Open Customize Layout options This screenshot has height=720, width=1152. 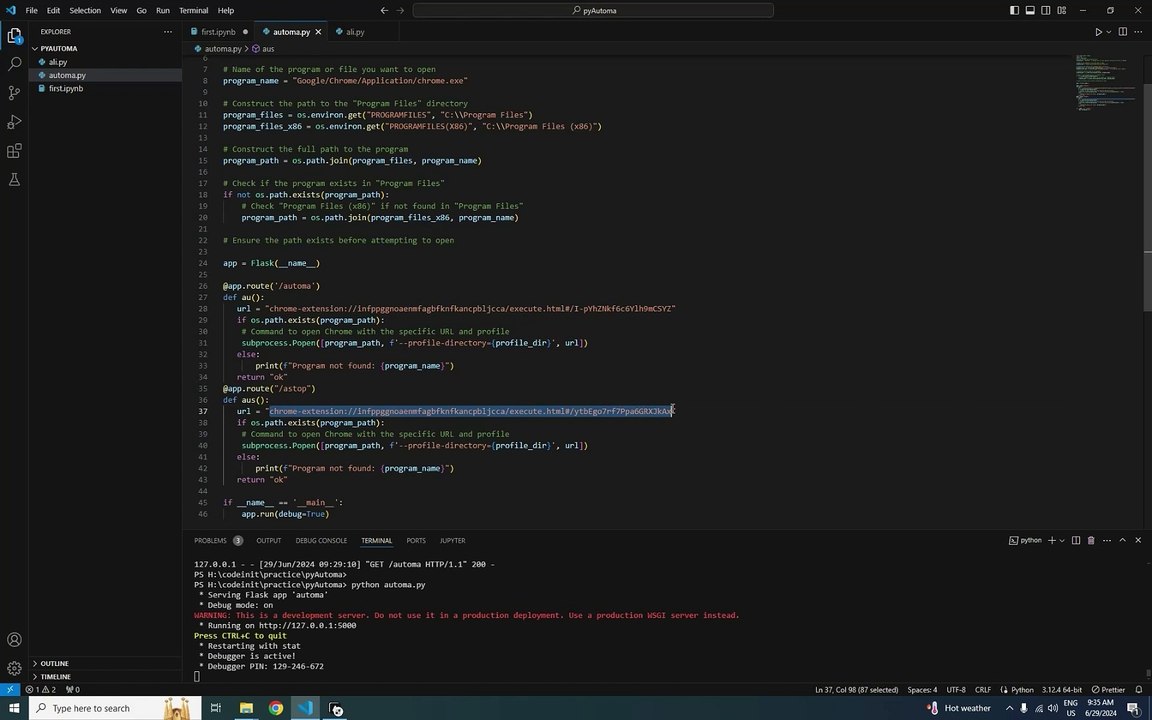pyautogui.click(x=1062, y=10)
